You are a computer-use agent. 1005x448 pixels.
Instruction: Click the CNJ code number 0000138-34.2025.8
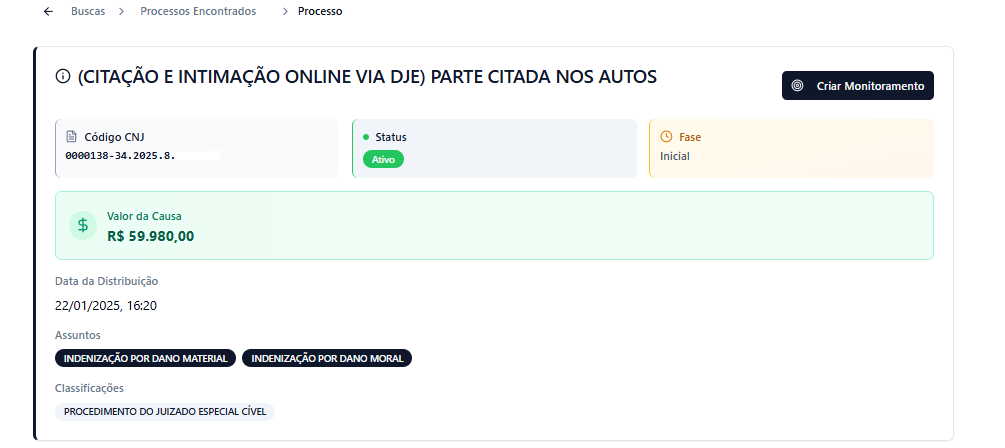point(119,156)
